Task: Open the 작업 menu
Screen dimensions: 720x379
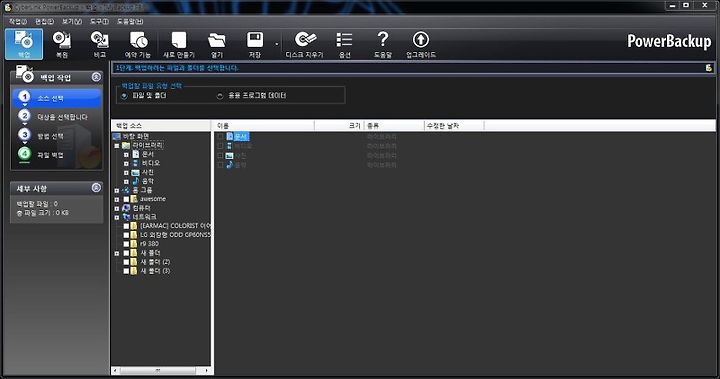Action: point(18,22)
